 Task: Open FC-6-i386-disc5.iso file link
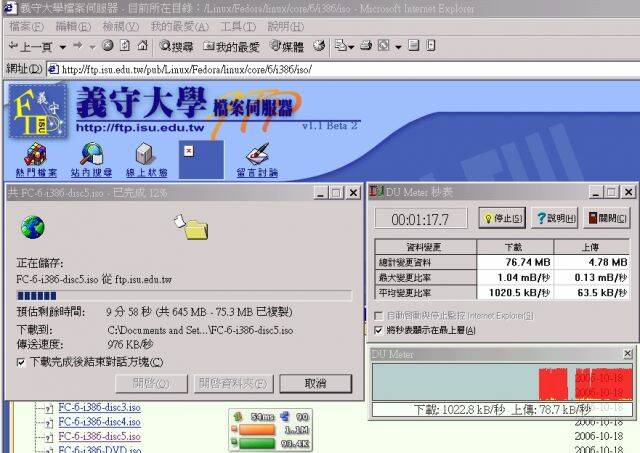100,436
